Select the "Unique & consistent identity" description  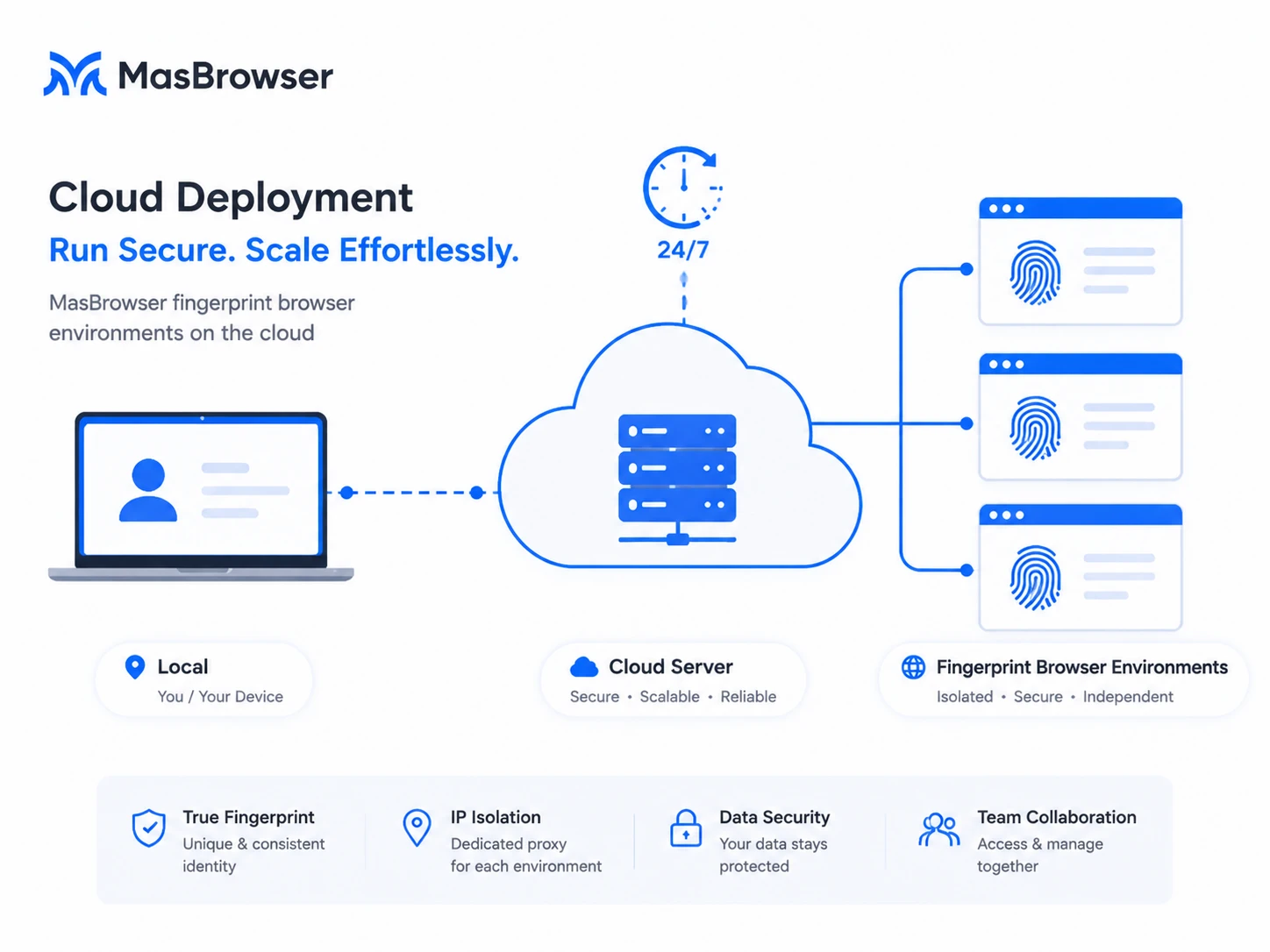point(253,855)
